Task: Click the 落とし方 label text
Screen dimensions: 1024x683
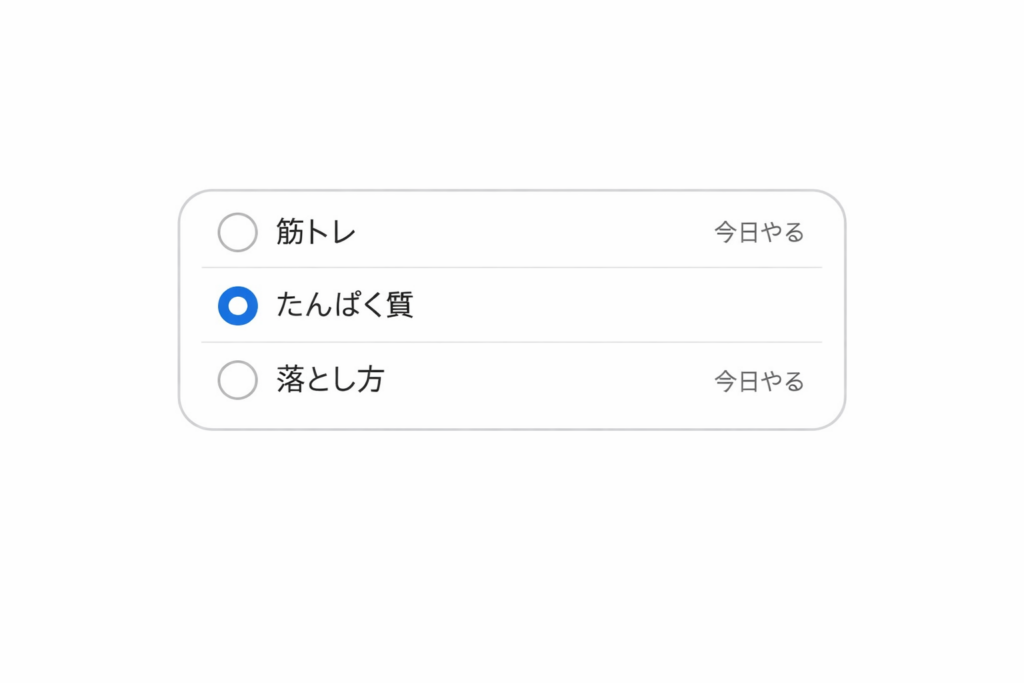Action: [x=330, y=380]
